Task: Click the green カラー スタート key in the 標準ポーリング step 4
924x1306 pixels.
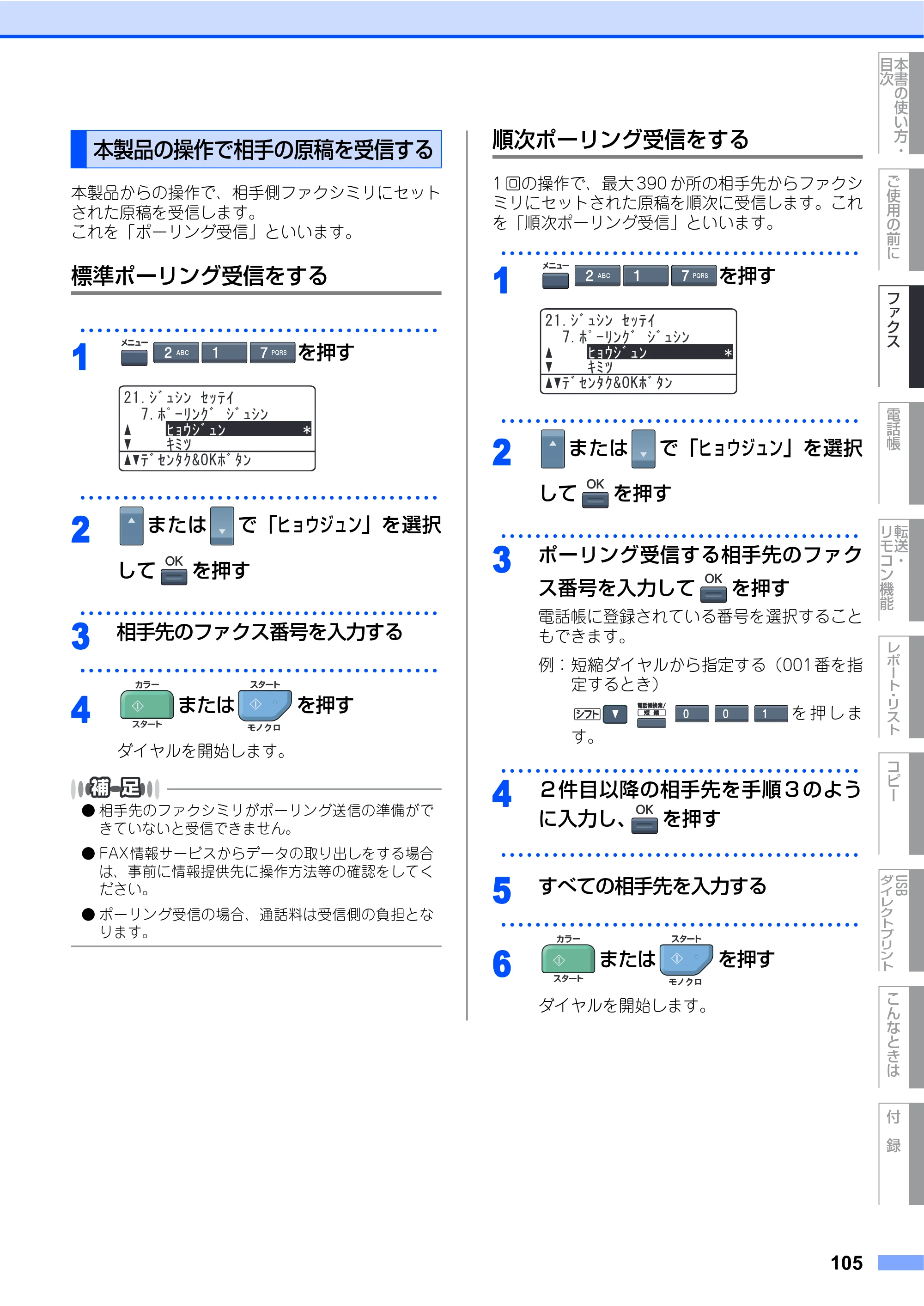Action: [x=147, y=704]
